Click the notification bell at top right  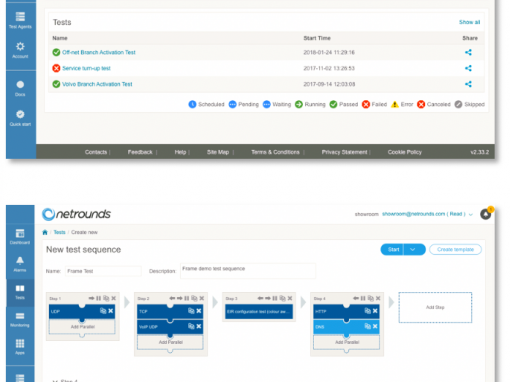coord(486,214)
